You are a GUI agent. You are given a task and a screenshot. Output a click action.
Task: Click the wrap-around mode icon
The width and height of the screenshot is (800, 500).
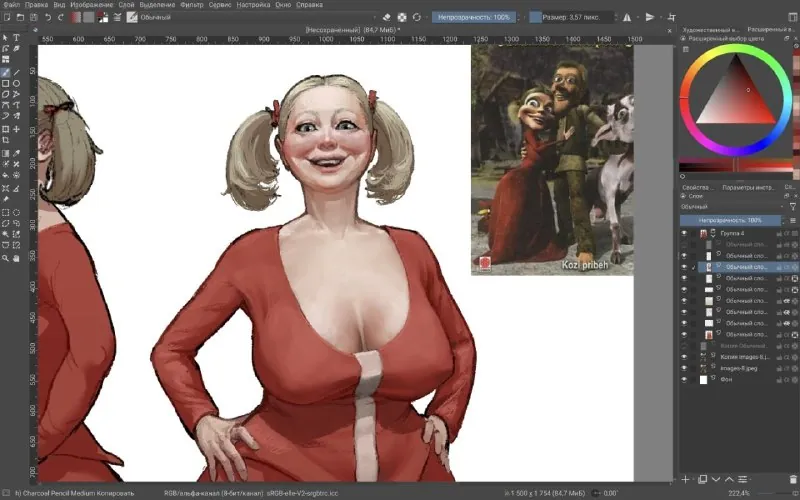(x=672, y=17)
